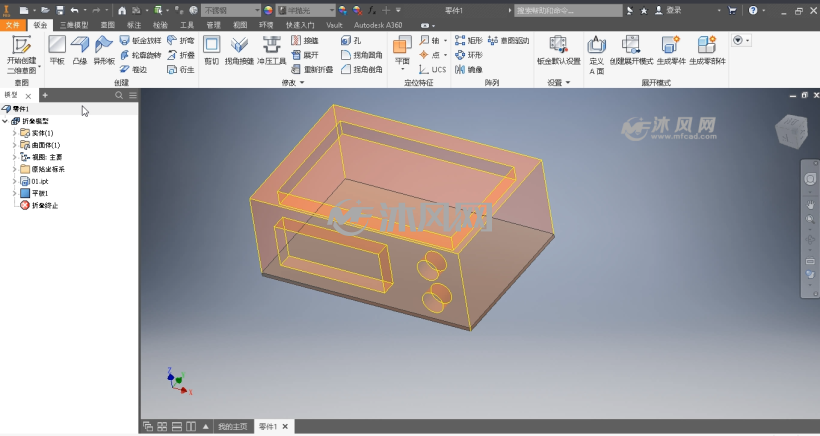Open the Punch Tool (冲压工具)

point(271,51)
